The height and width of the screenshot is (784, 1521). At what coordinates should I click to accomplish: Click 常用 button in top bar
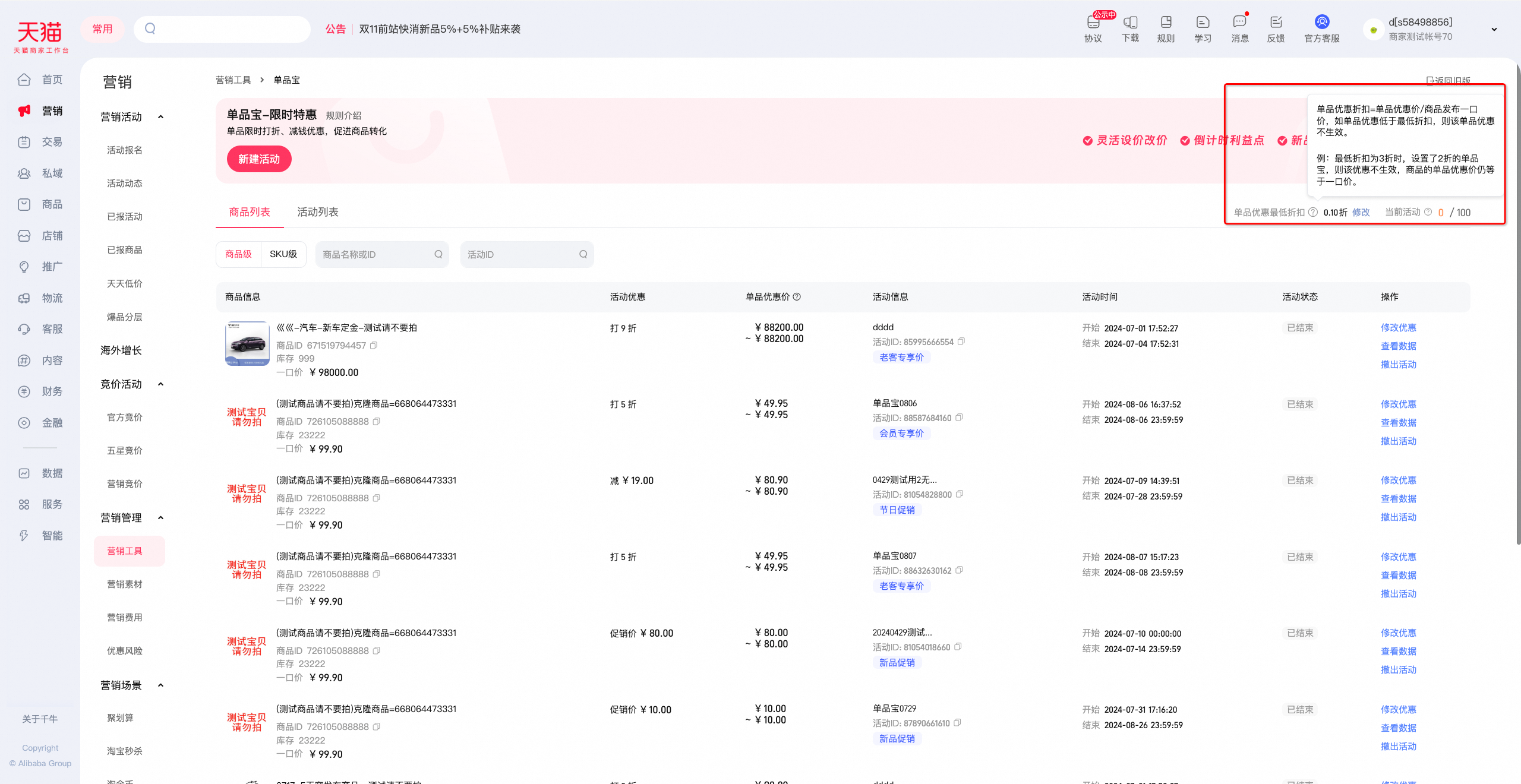click(x=102, y=29)
